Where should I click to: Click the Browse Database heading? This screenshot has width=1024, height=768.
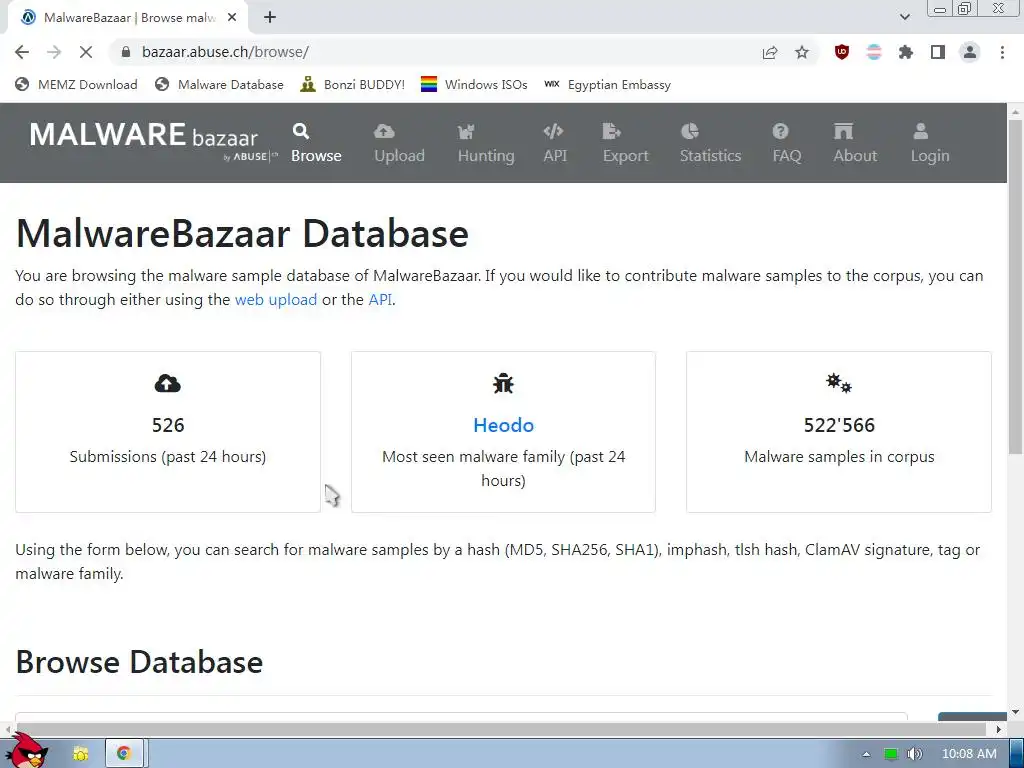click(139, 662)
